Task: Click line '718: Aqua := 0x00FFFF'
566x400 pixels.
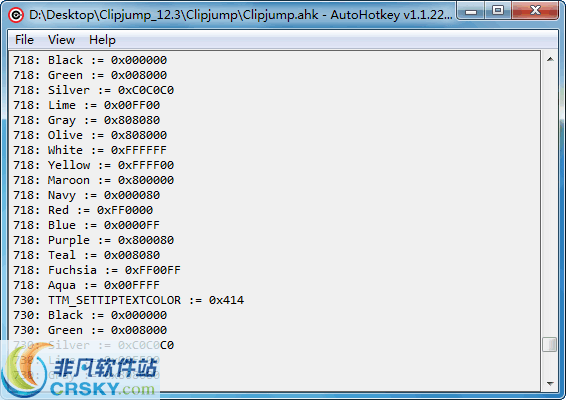Action: coord(87,285)
